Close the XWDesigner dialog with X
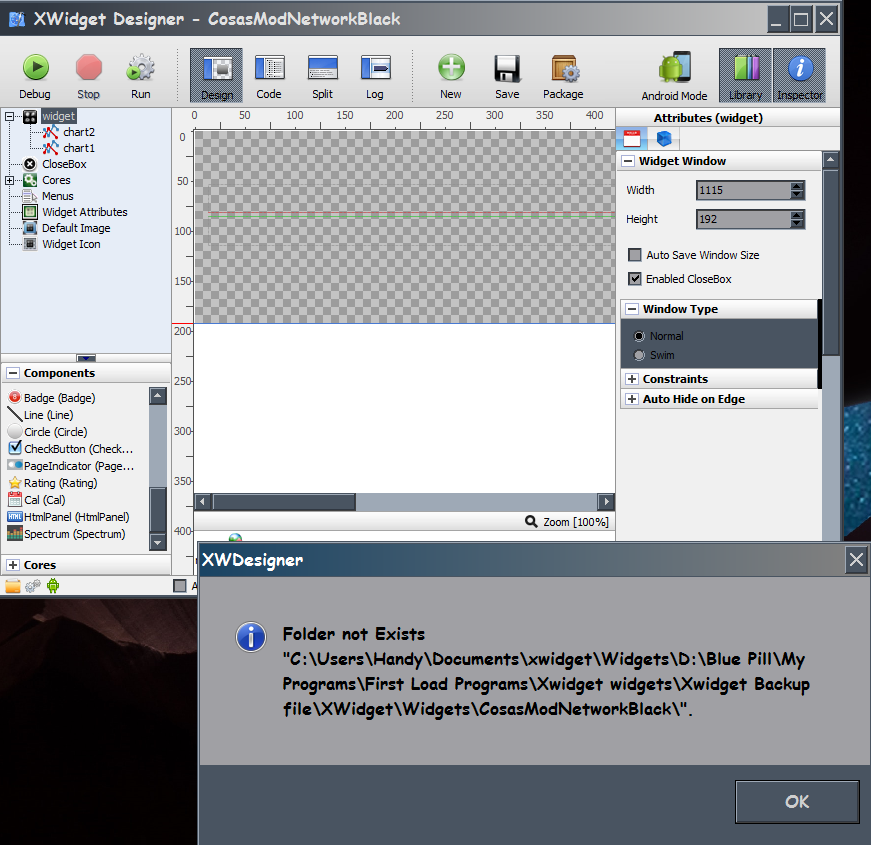 856,559
